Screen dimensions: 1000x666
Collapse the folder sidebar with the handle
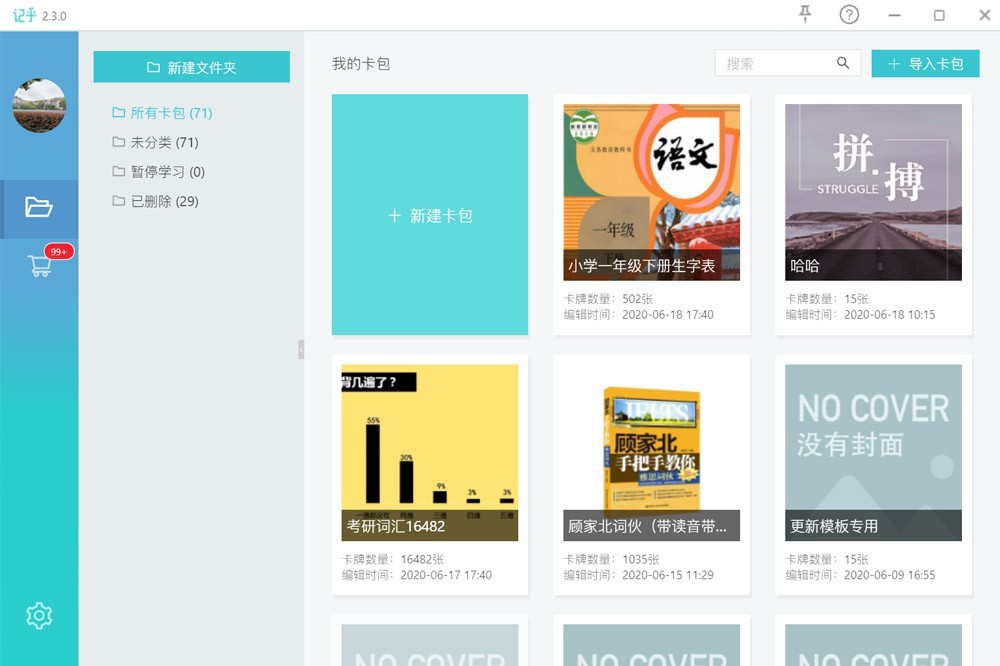(301, 350)
